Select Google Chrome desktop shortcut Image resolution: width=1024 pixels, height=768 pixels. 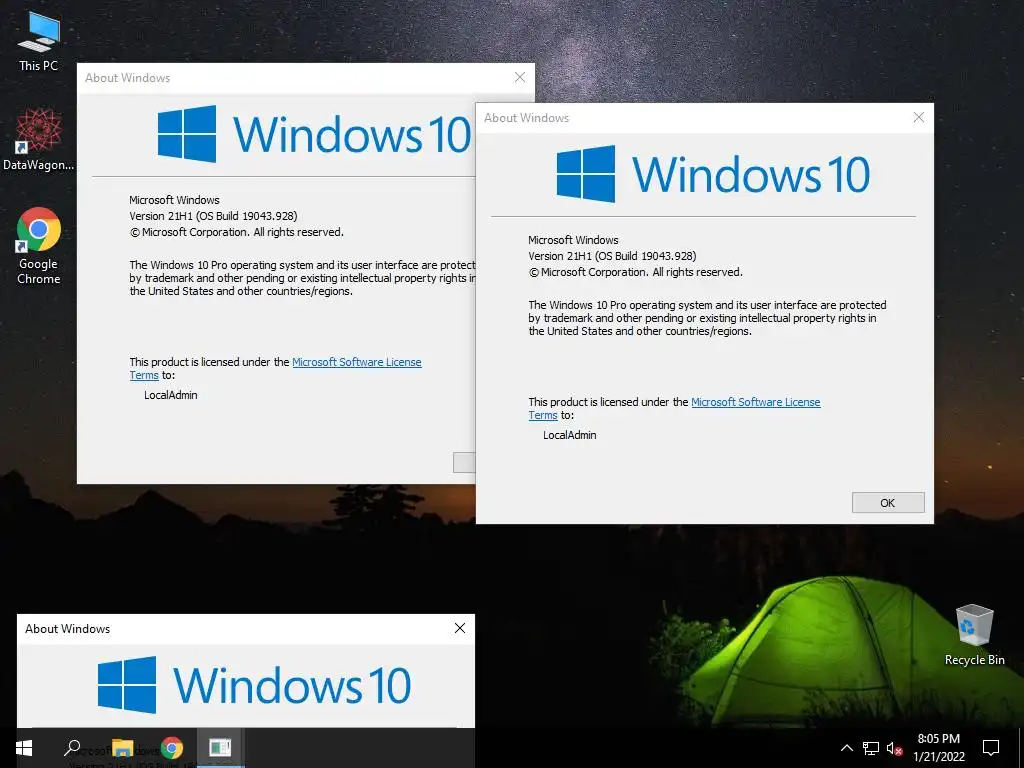click(x=39, y=245)
